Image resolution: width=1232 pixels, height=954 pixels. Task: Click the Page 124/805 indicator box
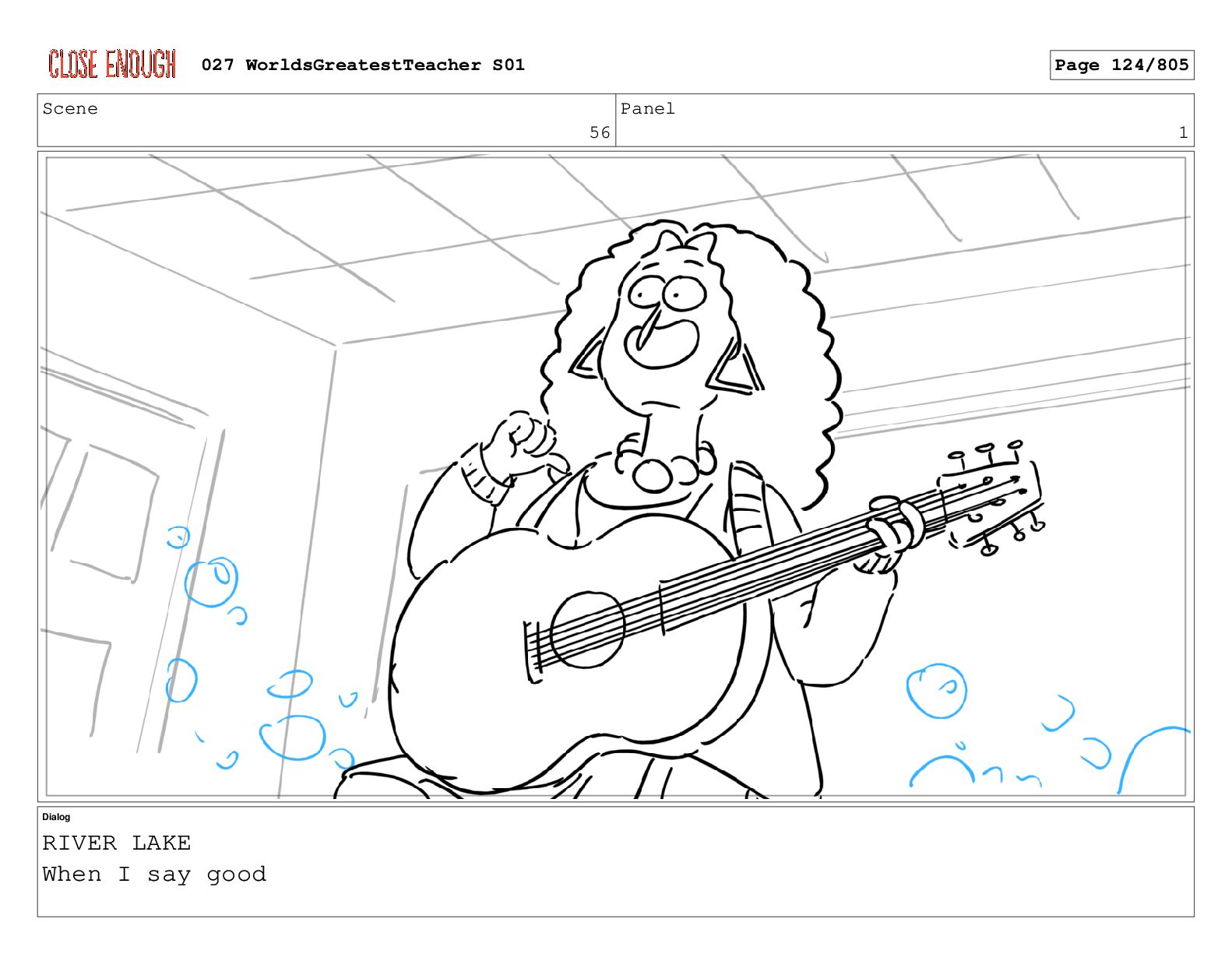(1121, 65)
